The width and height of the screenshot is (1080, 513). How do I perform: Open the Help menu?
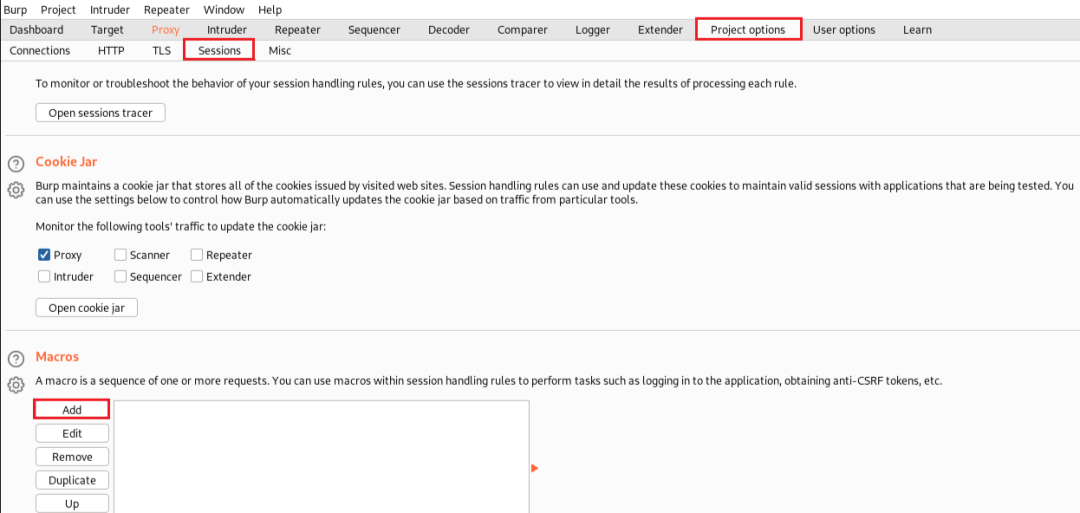[x=270, y=10]
